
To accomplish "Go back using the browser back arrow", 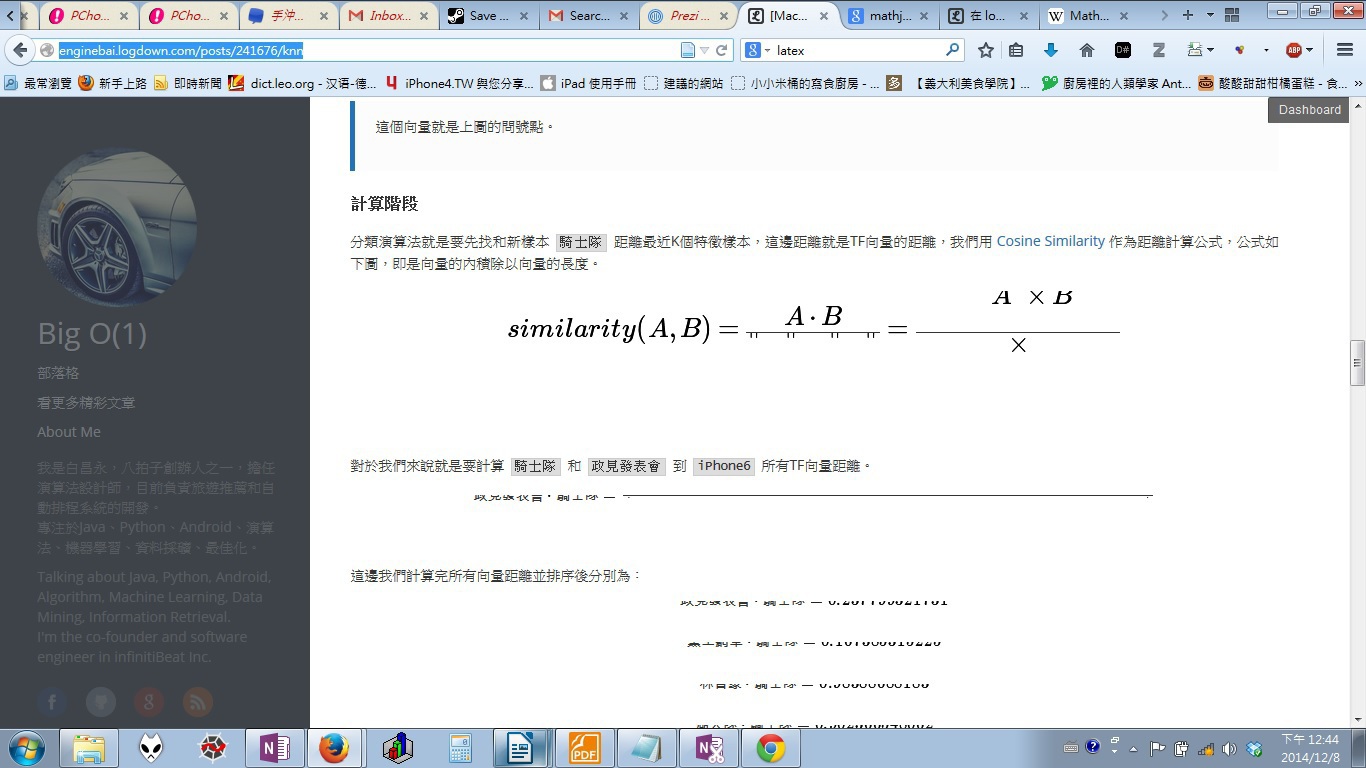I will (19, 50).
